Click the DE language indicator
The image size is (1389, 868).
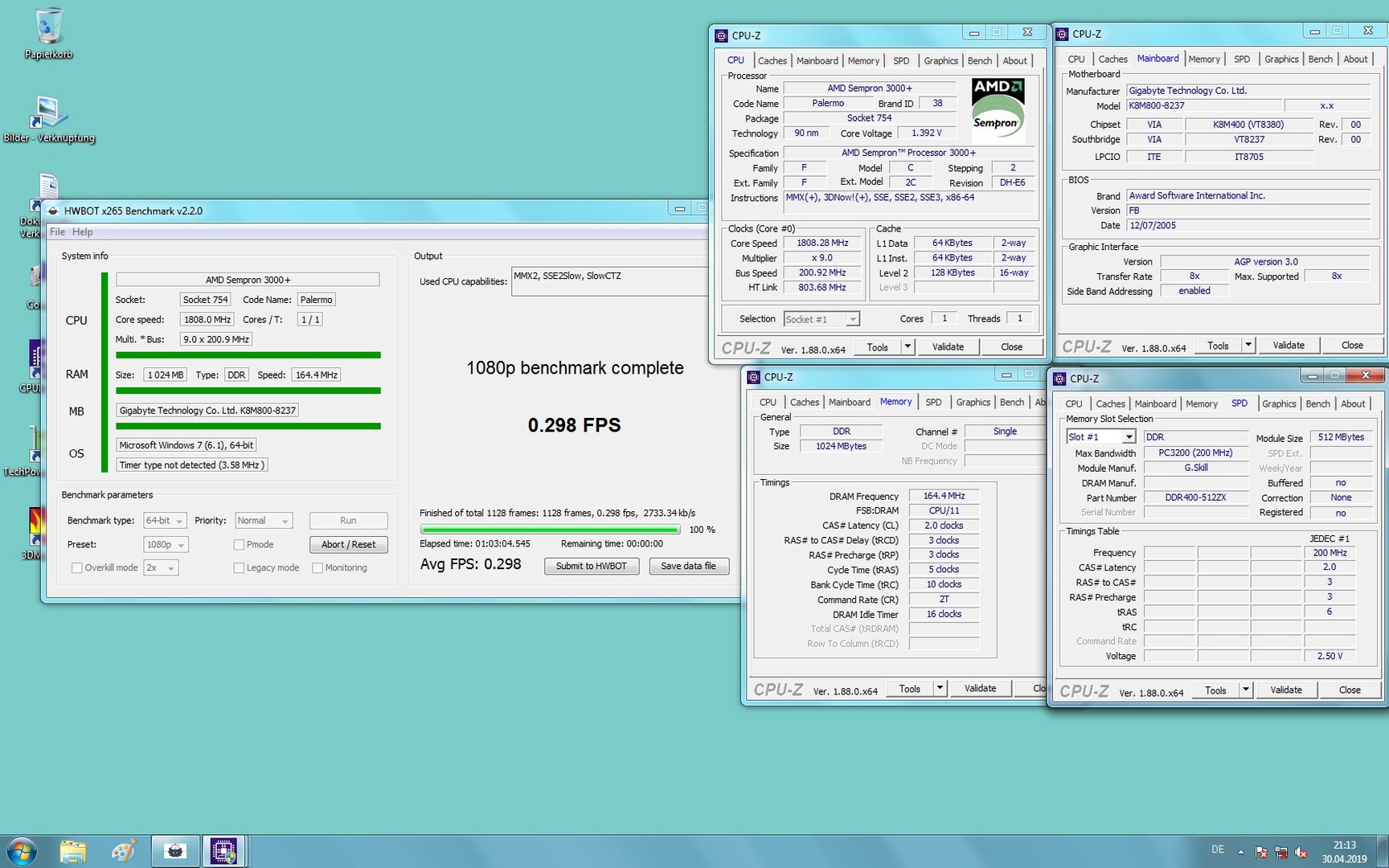pyautogui.click(x=1218, y=850)
